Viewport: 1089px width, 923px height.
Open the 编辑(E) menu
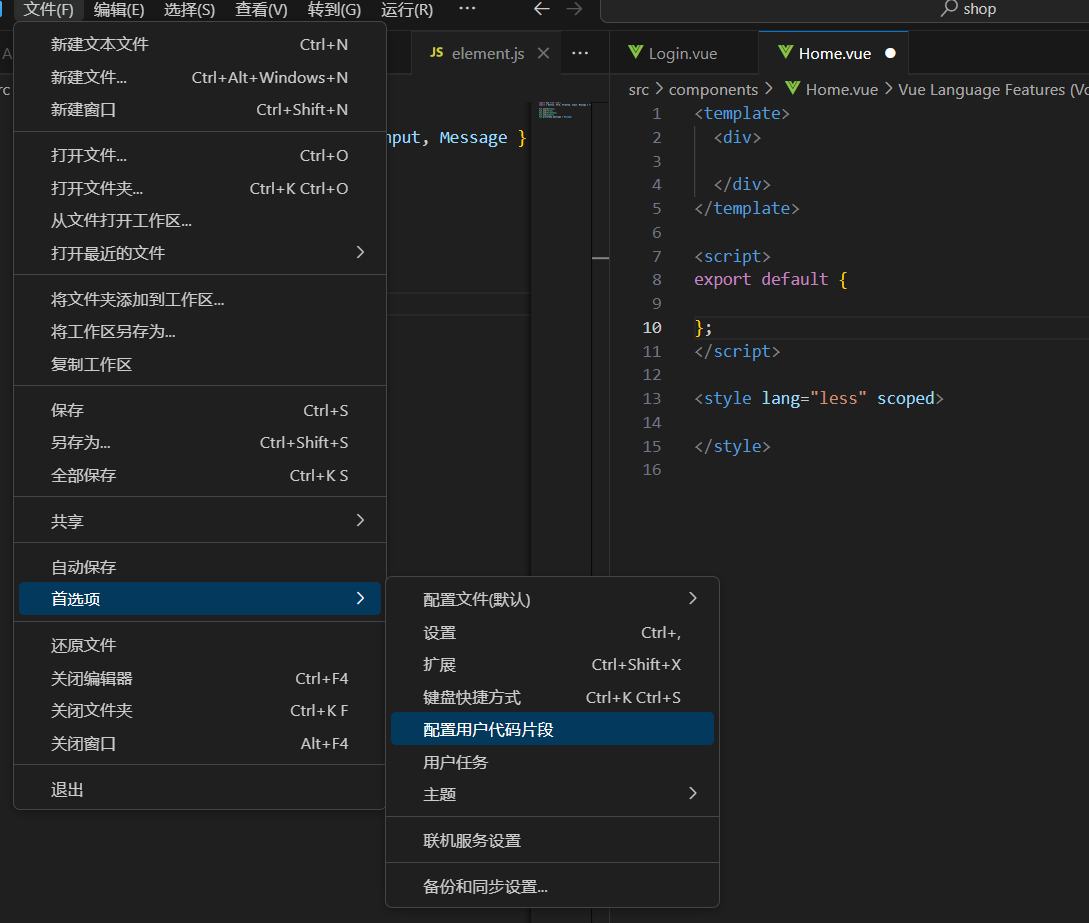[119, 10]
